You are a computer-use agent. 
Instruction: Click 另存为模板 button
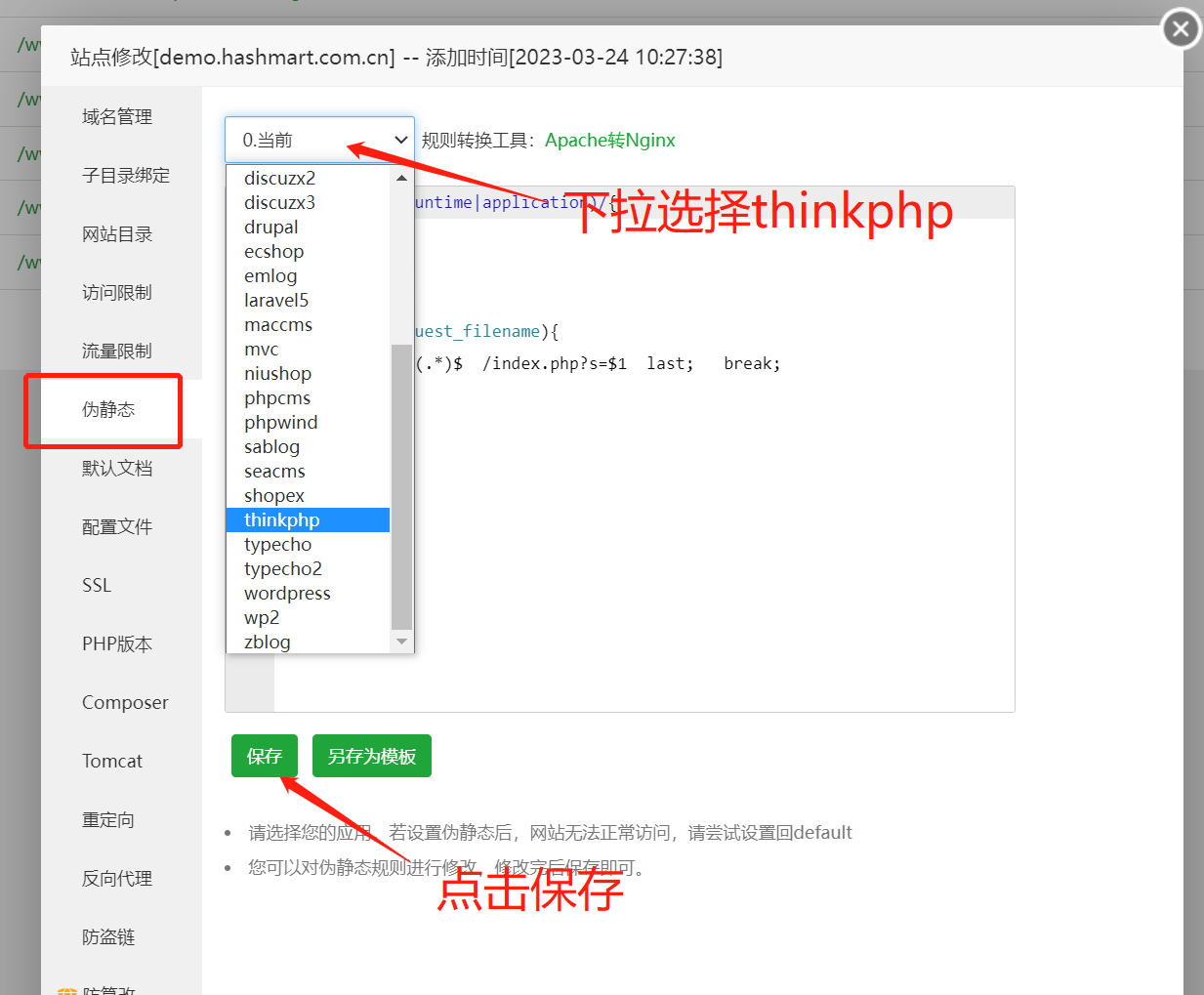pos(372,756)
